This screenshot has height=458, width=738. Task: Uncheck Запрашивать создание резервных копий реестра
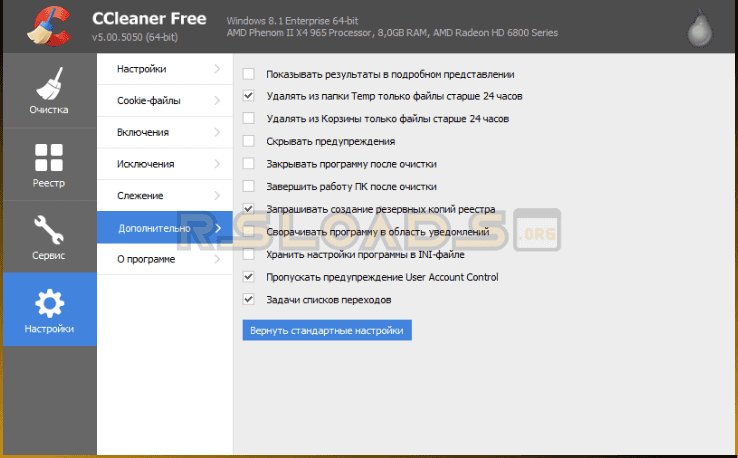(249, 209)
